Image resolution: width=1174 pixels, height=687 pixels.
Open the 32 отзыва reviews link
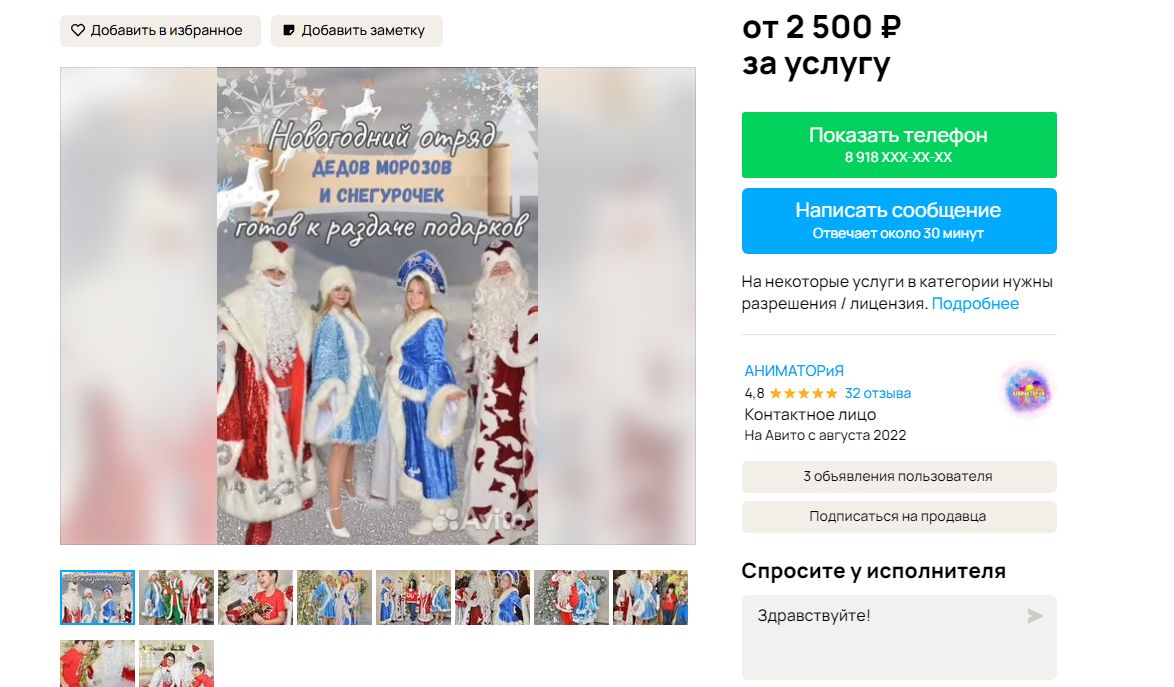click(878, 393)
